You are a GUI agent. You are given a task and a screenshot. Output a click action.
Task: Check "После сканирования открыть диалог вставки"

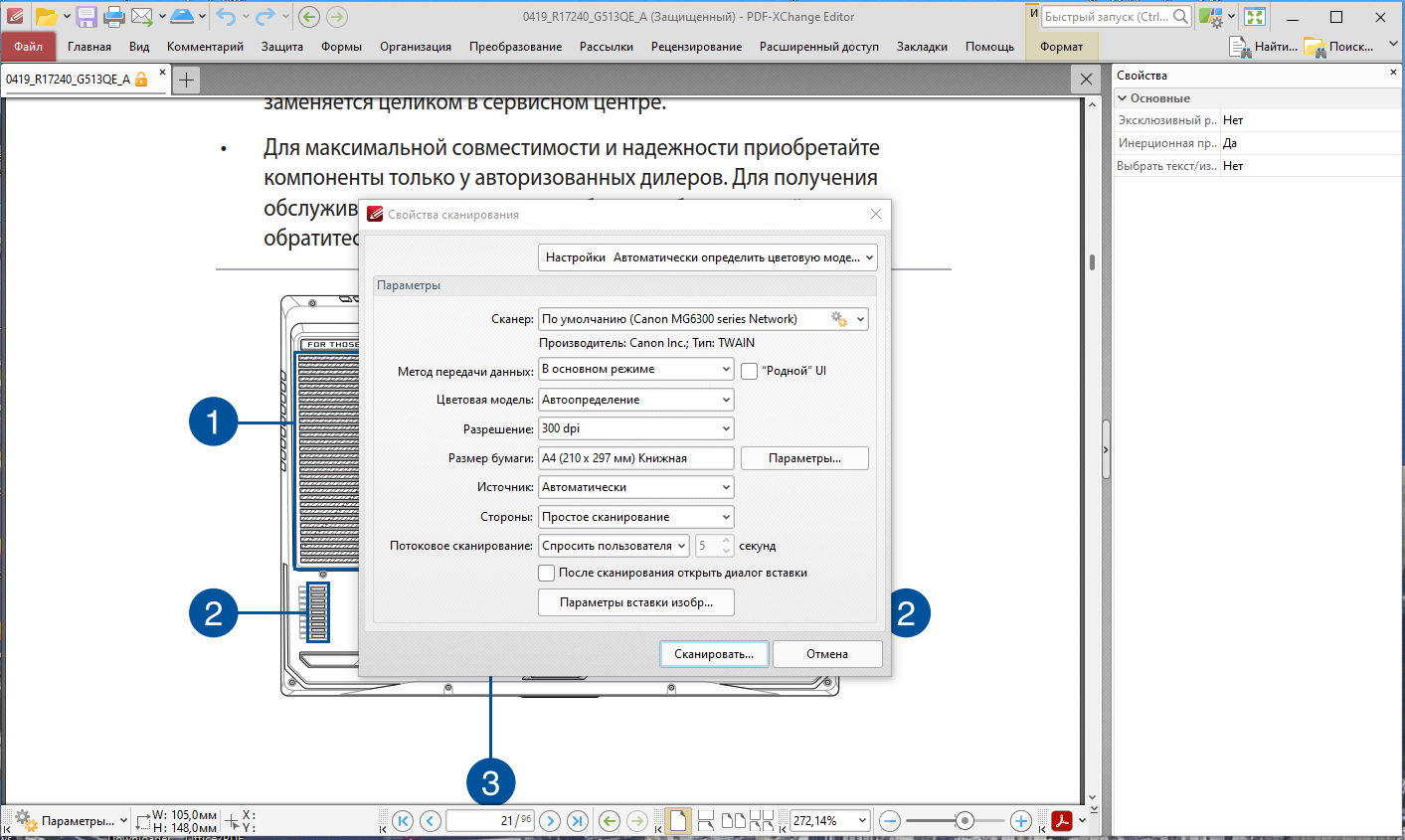(546, 573)
